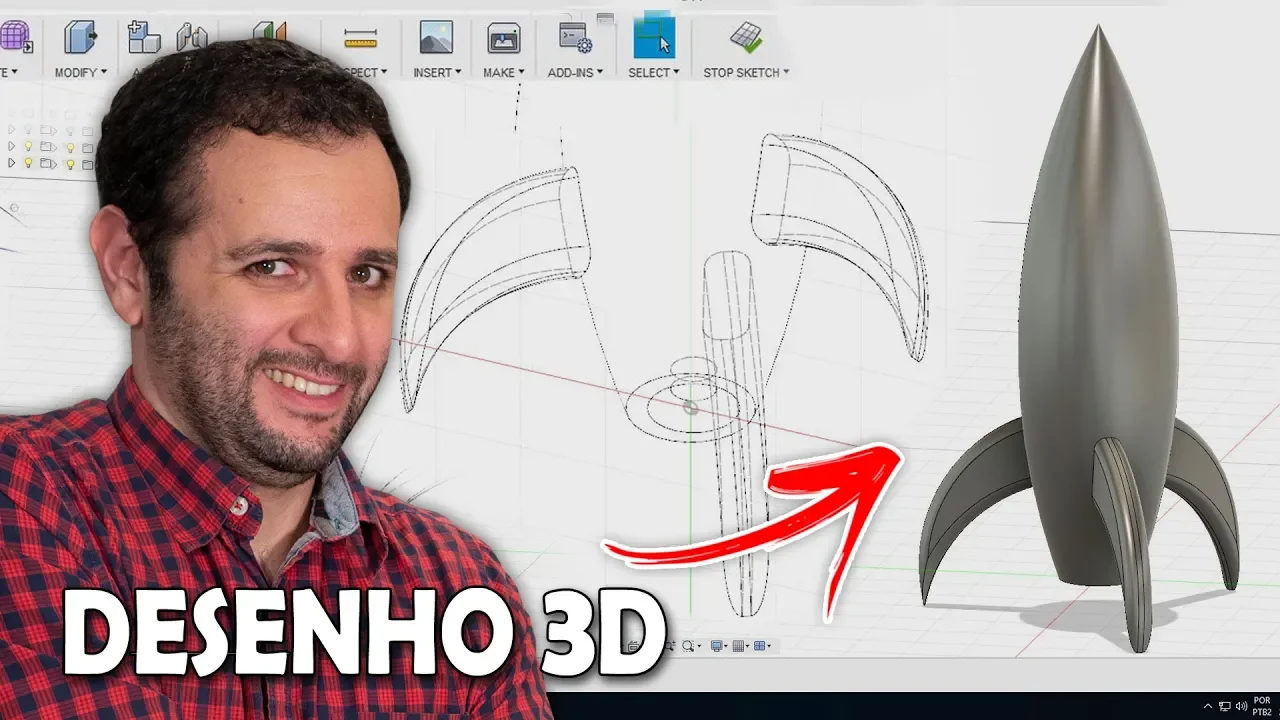Open the INSPECT dropdown menu
This screenshot has width=1280, height=720.
(x=365, y=73)
